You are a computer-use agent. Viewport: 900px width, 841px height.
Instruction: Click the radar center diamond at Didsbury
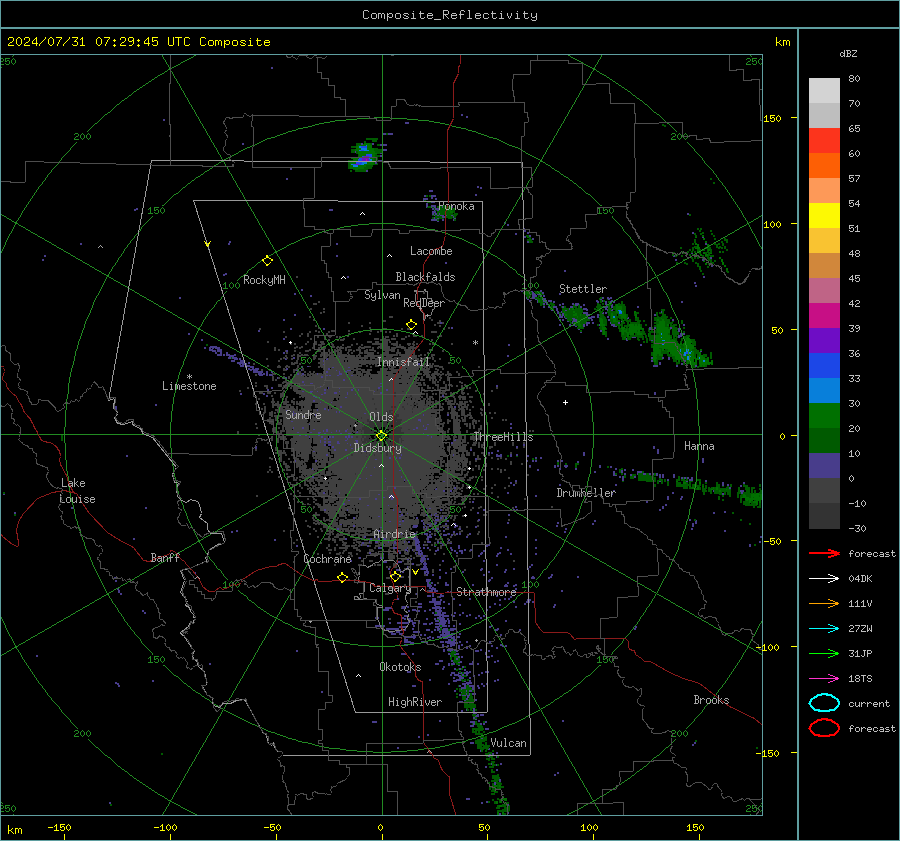381,436
